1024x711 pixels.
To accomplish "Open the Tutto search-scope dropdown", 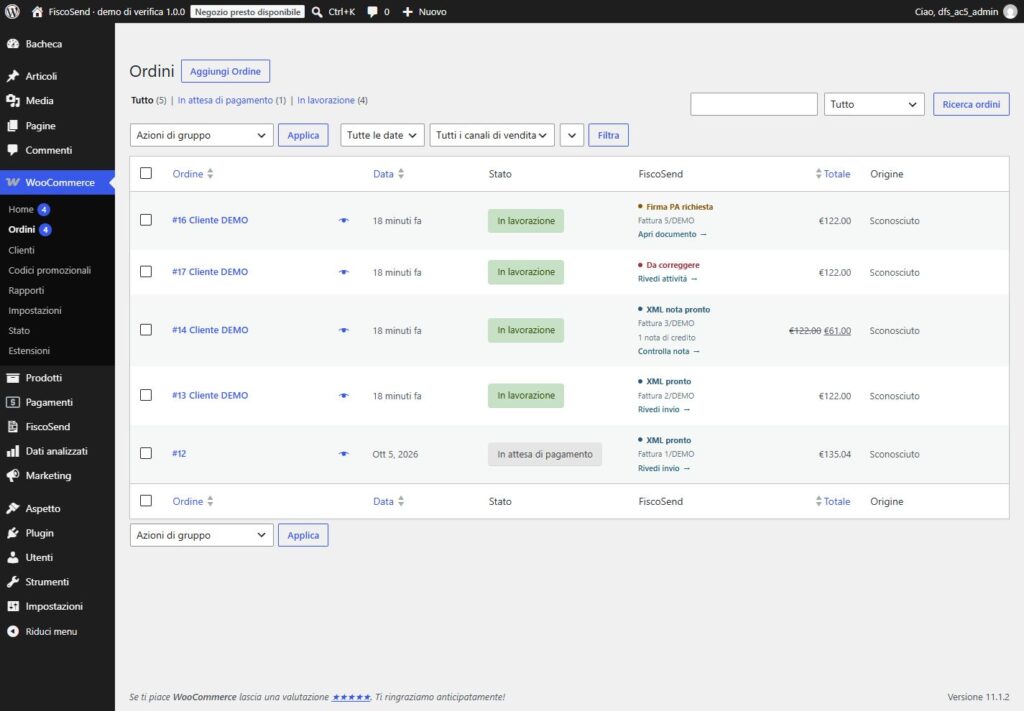I will [874, 104].
